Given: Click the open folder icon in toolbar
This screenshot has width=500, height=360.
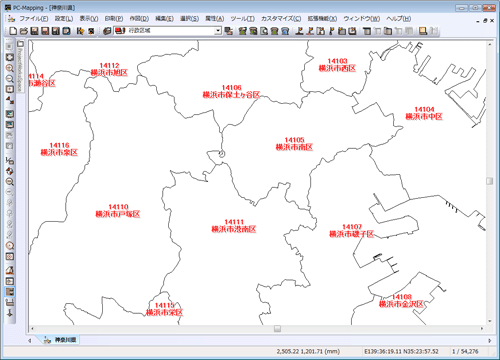Looking at the screenshot, I should pos(23,31).
